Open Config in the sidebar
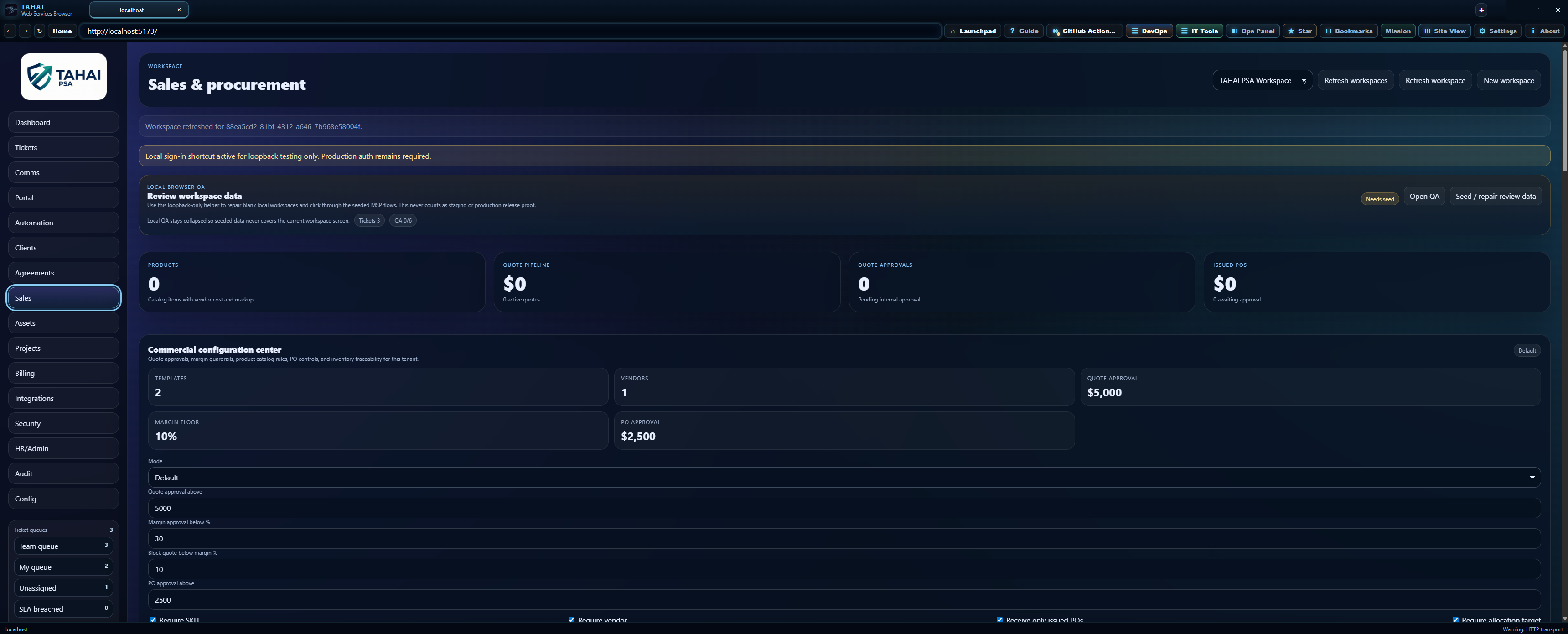The image size is (1568, 634). [63, 498]
